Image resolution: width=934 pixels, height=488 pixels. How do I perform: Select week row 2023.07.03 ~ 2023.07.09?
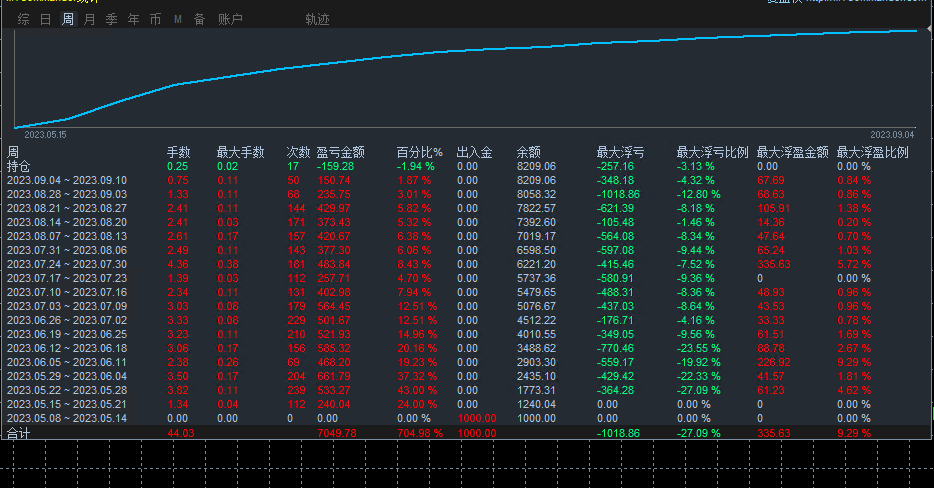466,306
